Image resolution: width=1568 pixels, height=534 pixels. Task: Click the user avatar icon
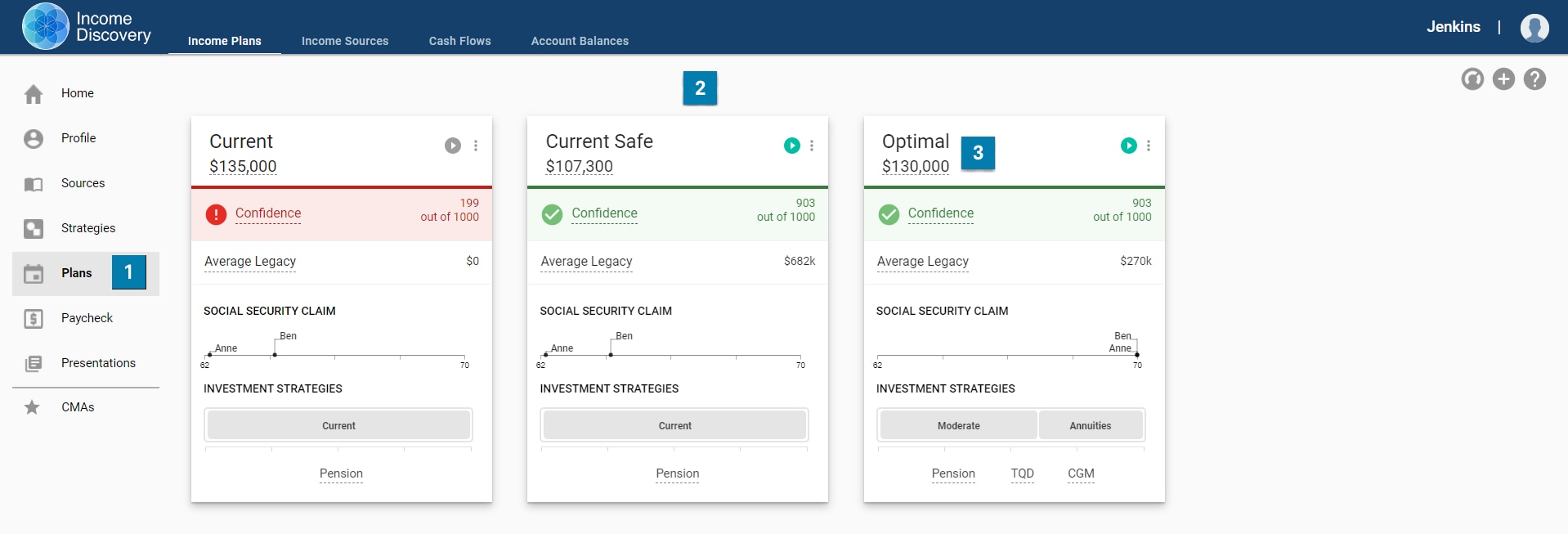[1534, 27]
